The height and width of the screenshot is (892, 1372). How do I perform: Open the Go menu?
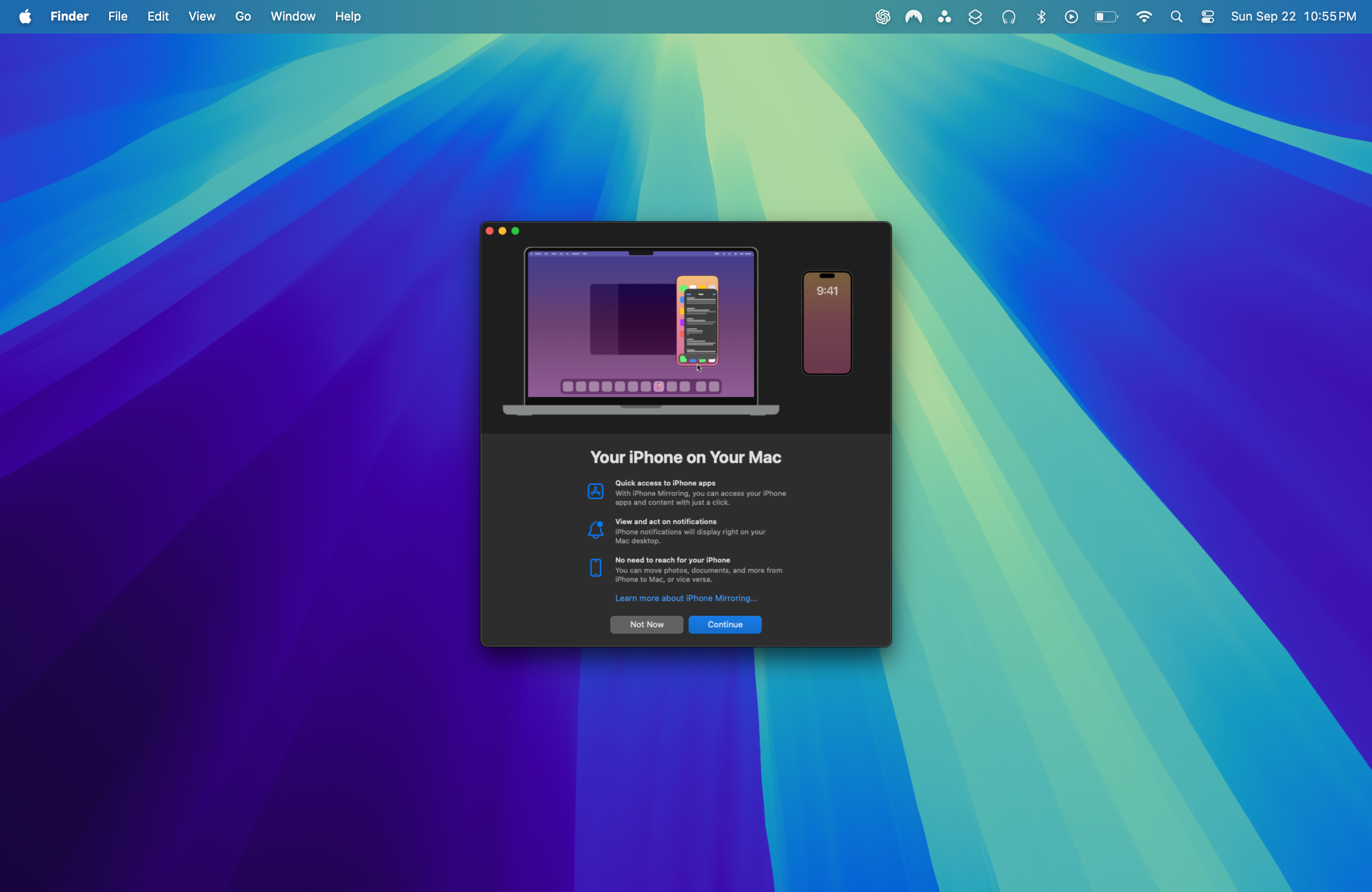pos(243,17)
